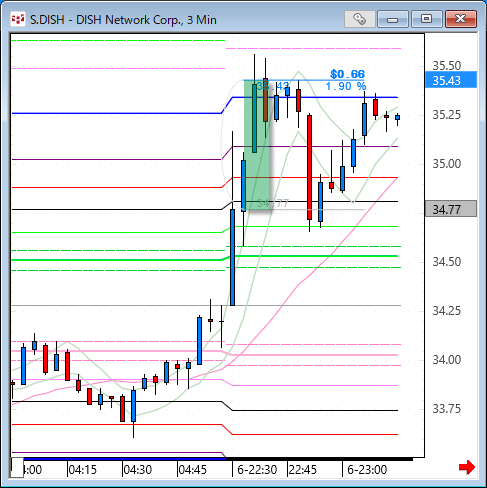487x488 pixels.
Task: Click the blue bar on bottom time scrollbar
Action: click(125, 459)
